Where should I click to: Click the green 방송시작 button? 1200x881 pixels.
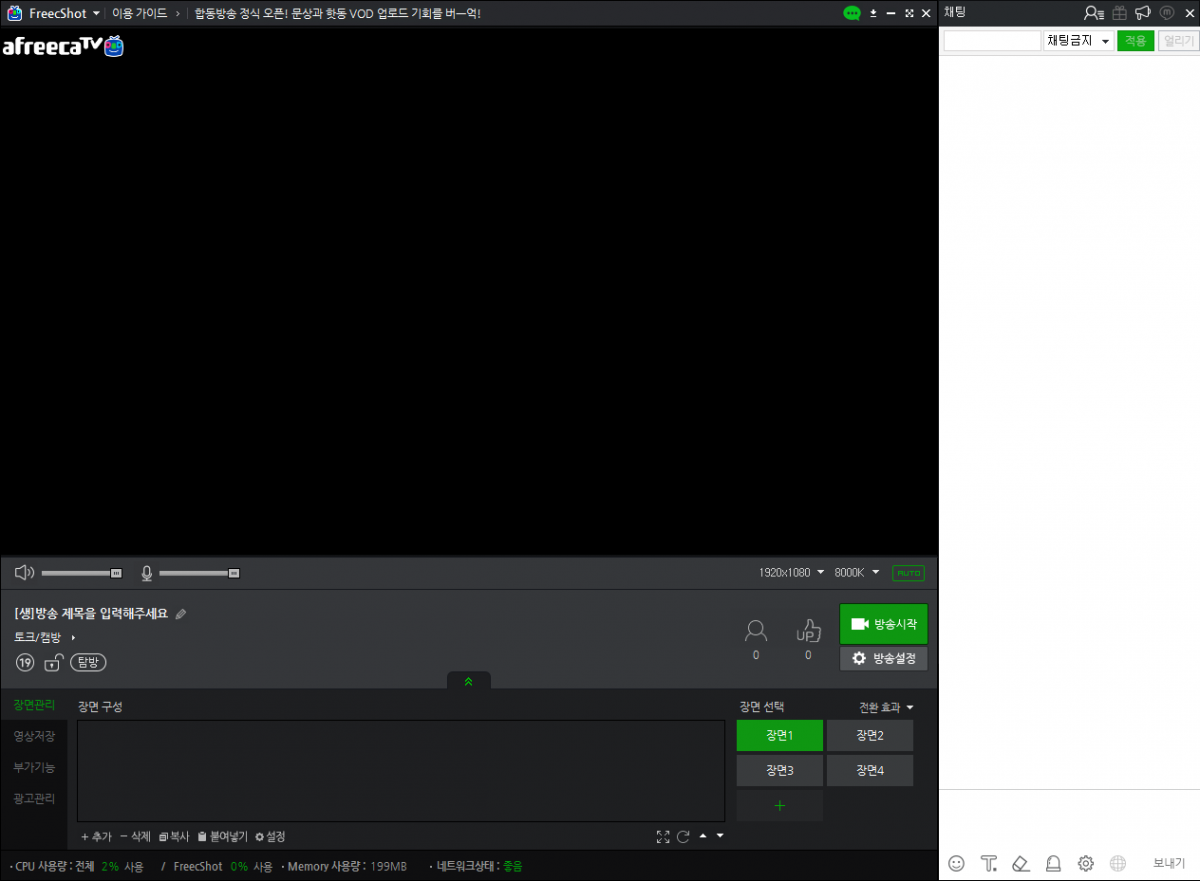pyautogui.click(x=884, y=624)
